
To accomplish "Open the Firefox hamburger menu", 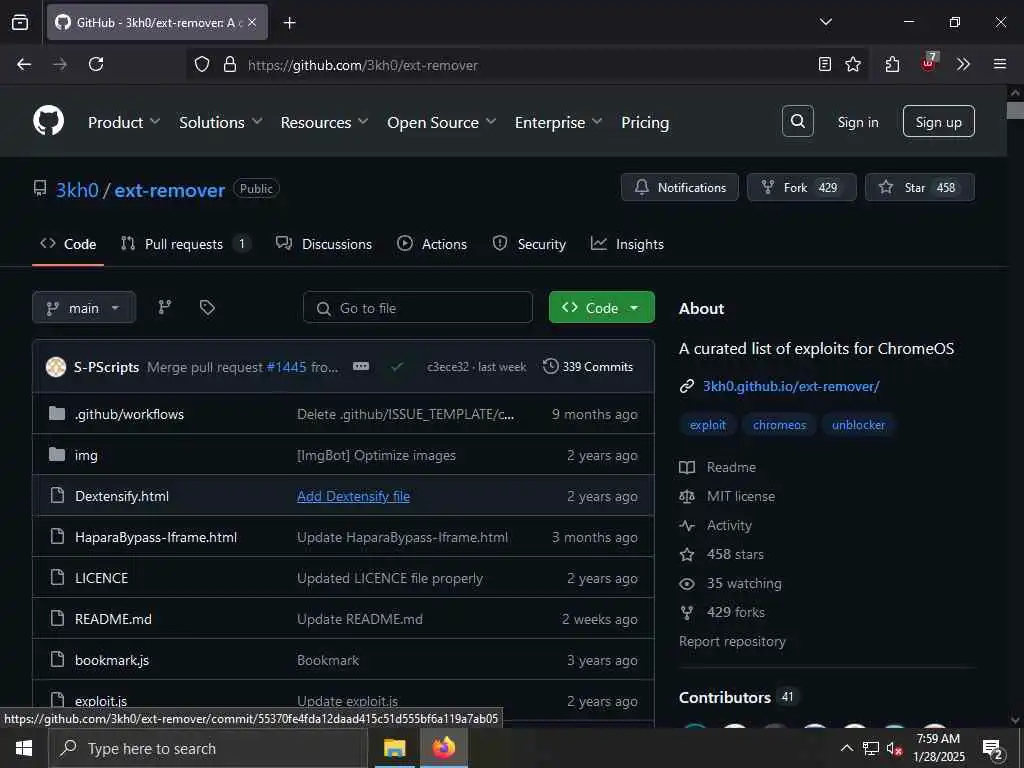I will tap(1000, 64).
